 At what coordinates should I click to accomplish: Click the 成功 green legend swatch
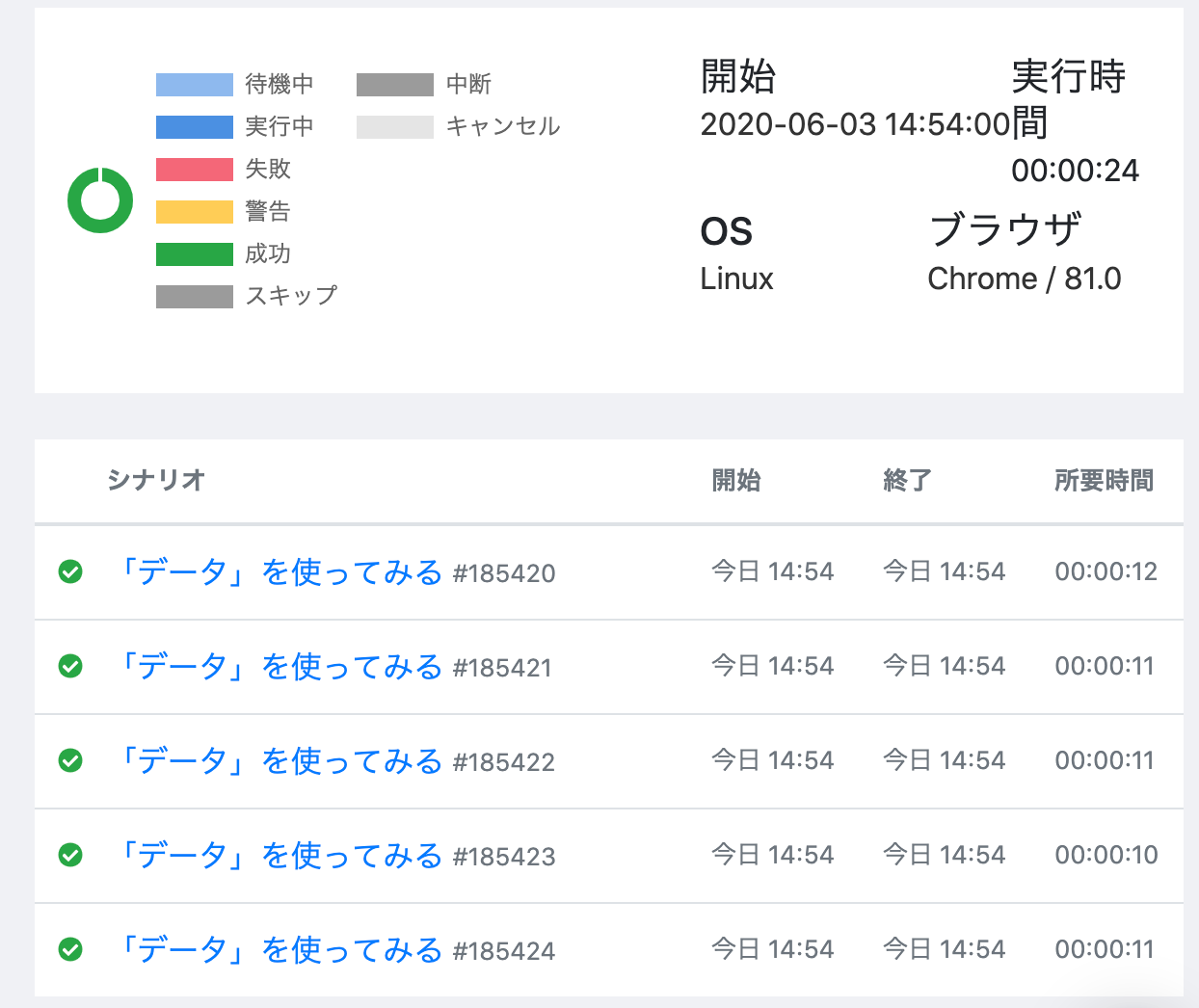coord(195,254)
